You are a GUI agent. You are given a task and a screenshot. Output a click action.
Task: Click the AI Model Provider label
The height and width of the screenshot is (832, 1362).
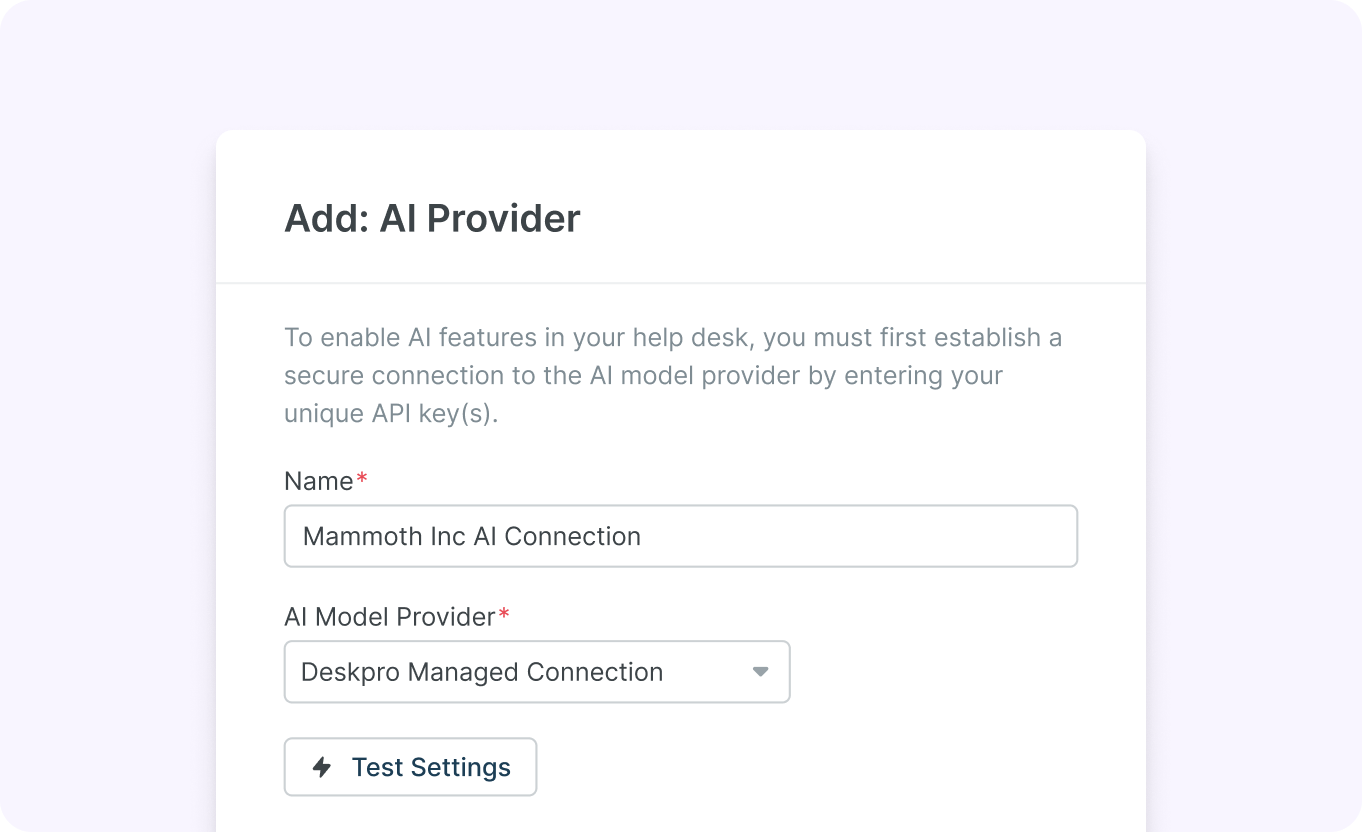389,617
